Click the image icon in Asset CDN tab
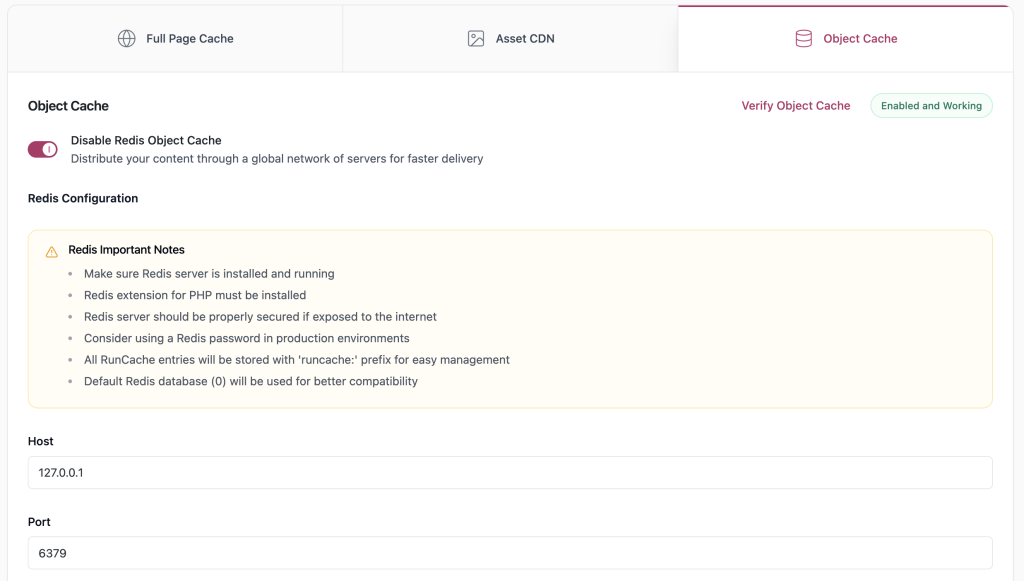The width and height of the screenshot is (1024, 581). pos(476,39)
